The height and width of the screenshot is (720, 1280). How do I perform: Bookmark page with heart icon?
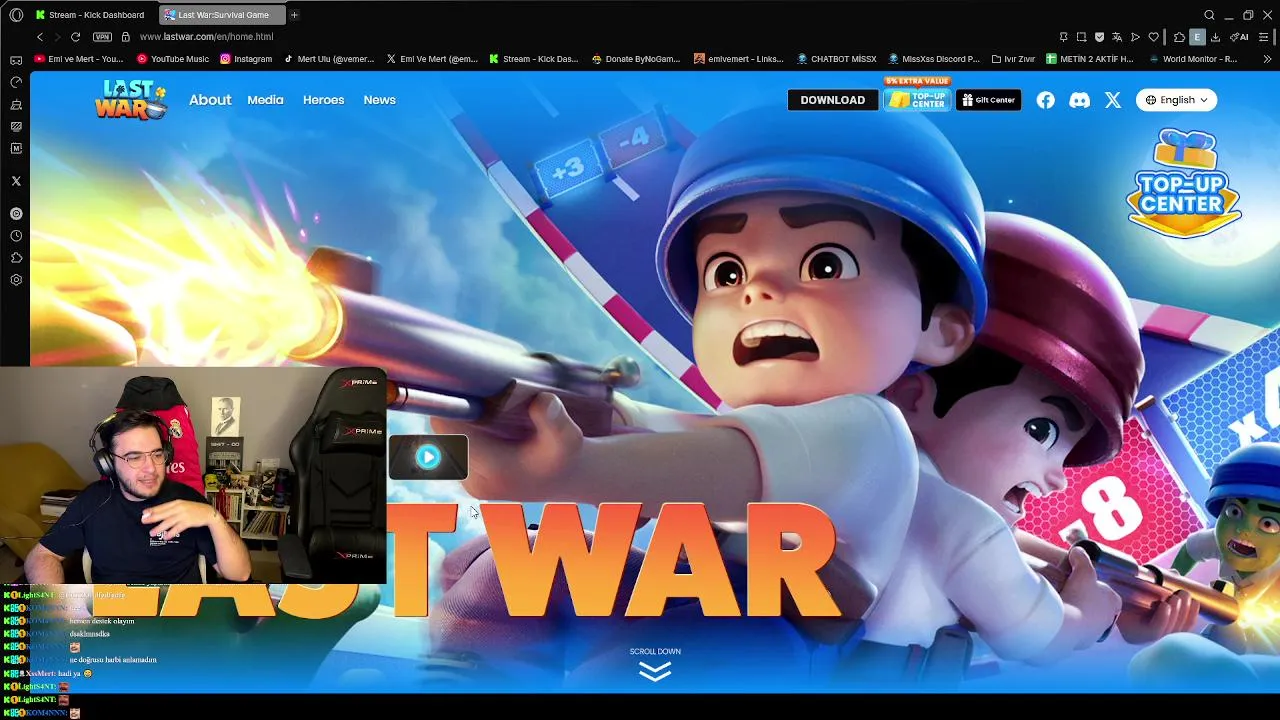[1153, 37]
